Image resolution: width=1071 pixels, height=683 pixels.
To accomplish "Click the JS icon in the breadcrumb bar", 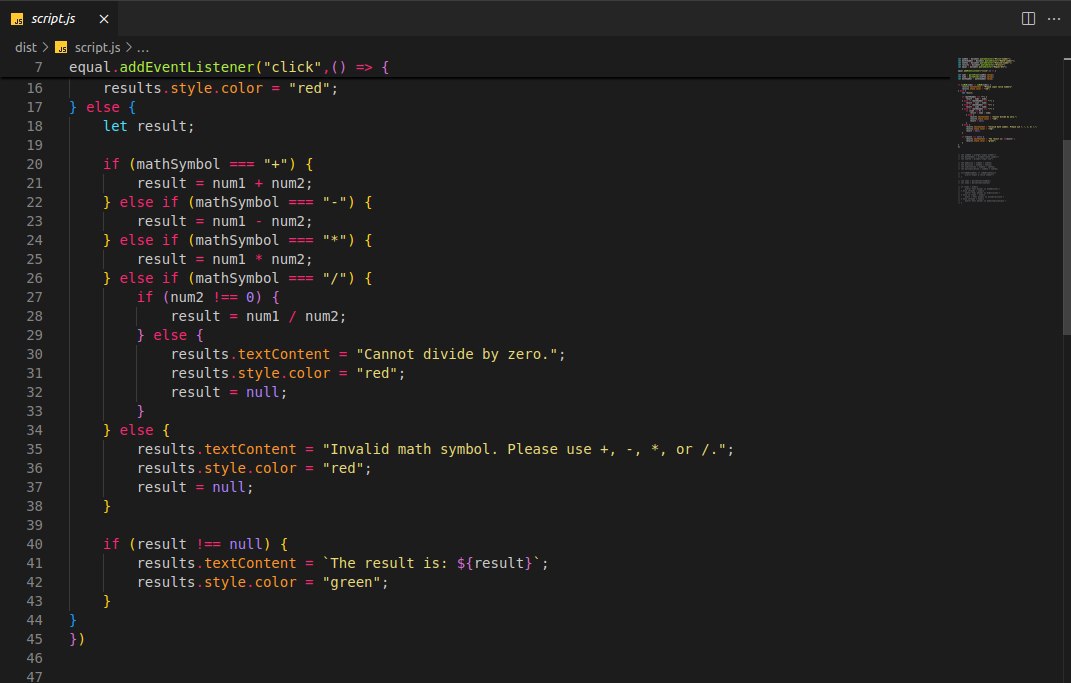I will coord(61,46).
